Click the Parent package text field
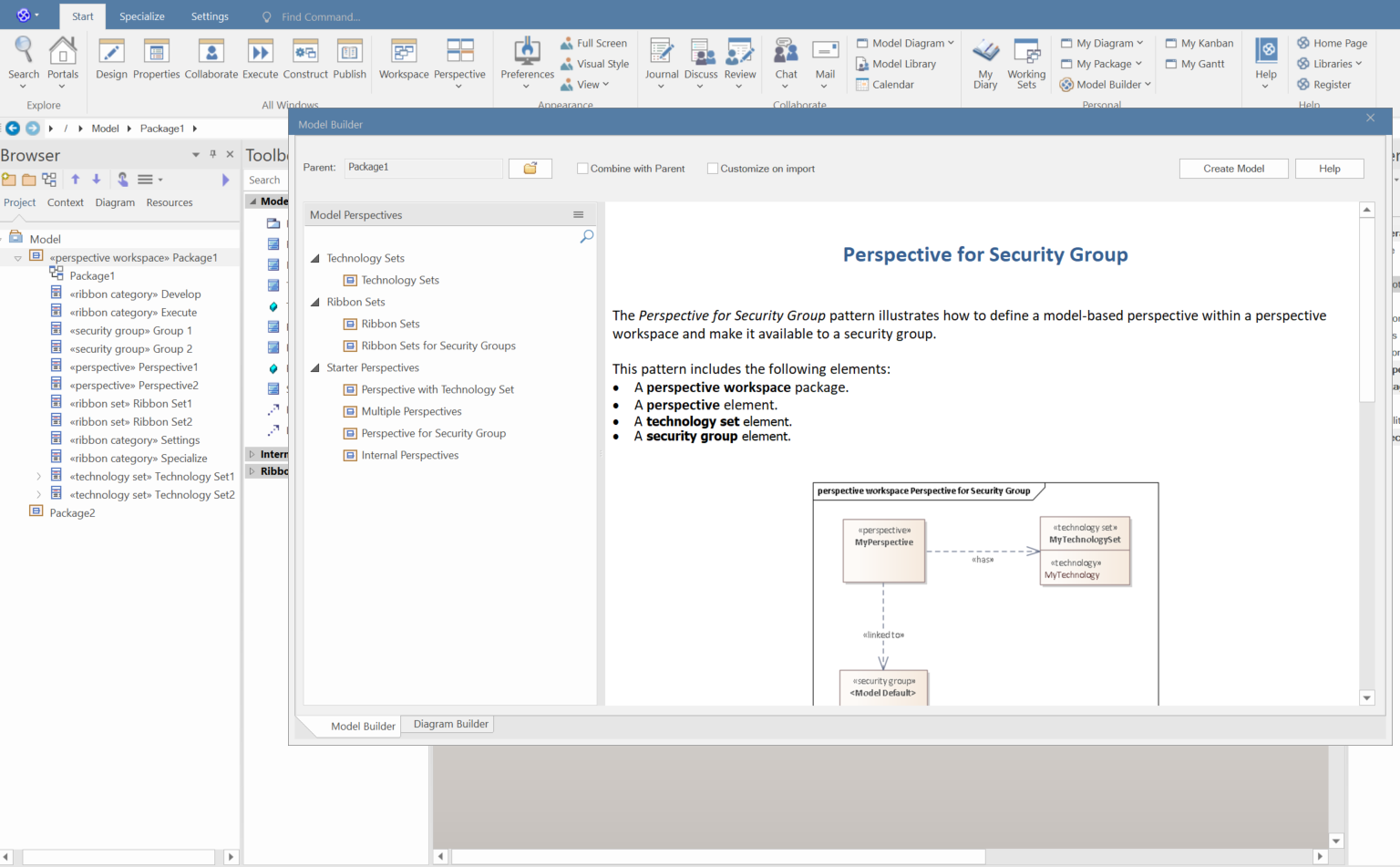 click(x=424, y=168)
